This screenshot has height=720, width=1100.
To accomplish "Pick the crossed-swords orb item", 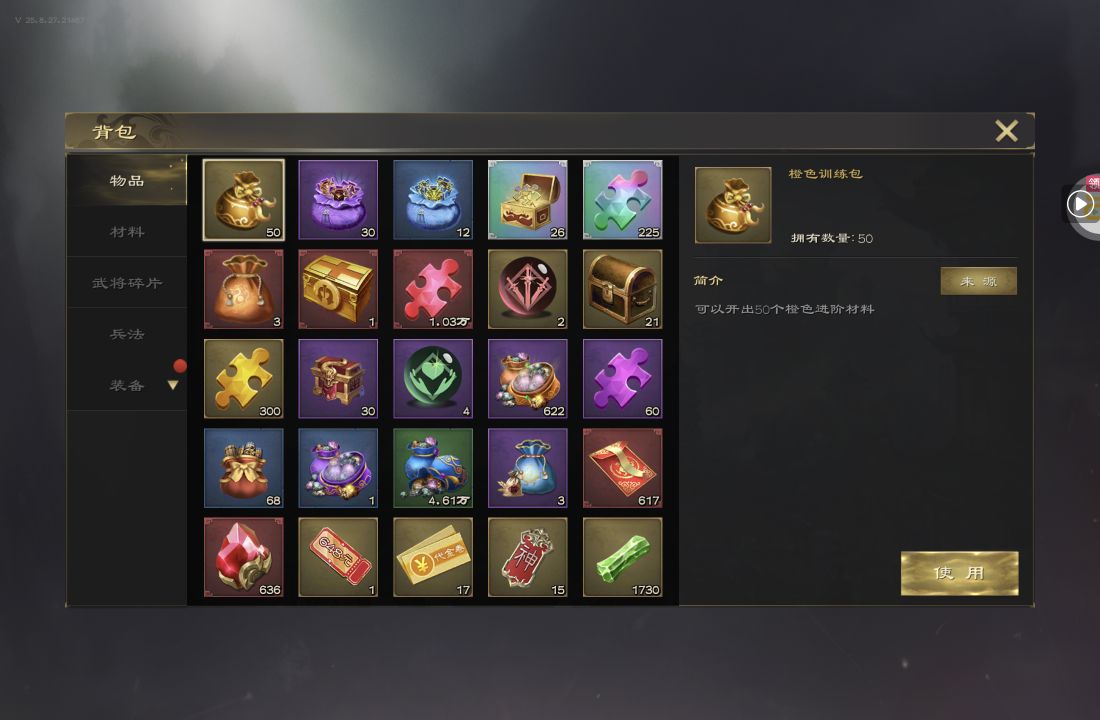I will coord(528,289).
